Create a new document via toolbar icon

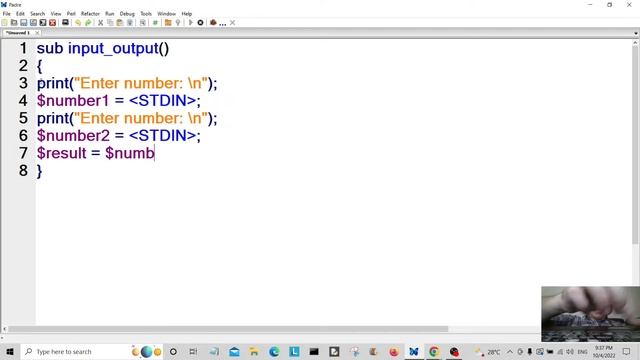click(x=4, y=23)
